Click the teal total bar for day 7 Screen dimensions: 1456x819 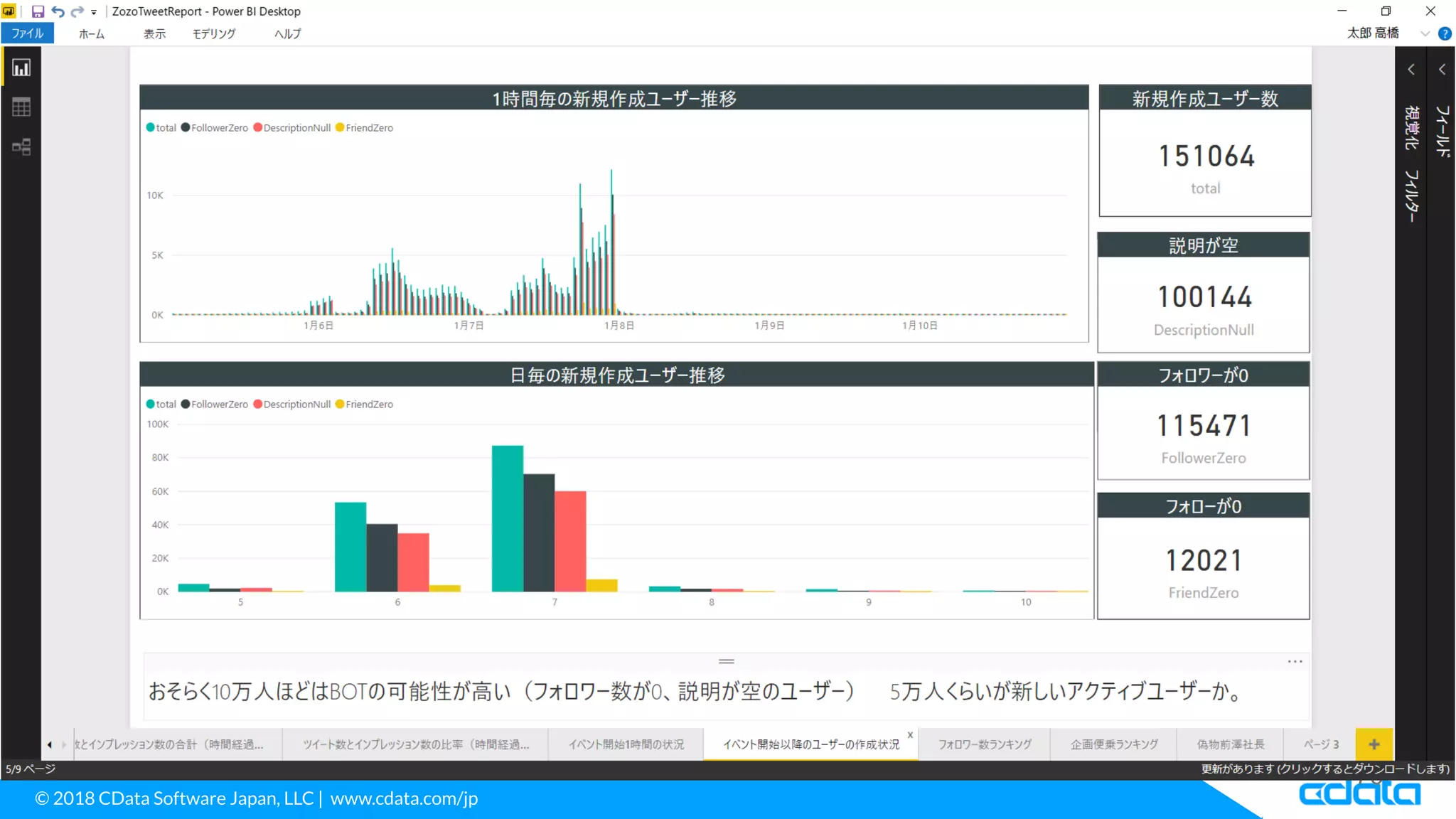click(x=508, y=518)
